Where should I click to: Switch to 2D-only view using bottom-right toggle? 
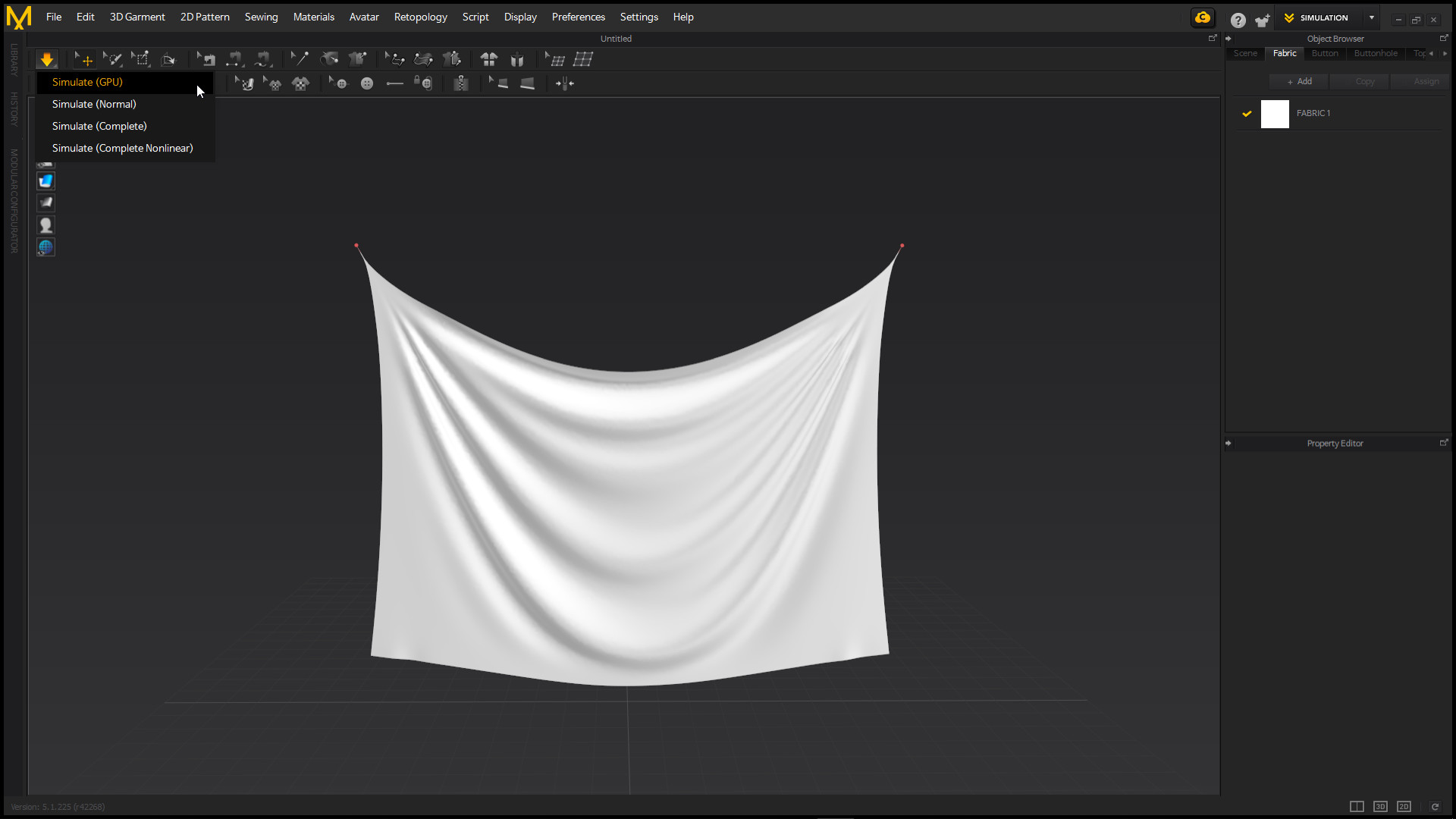pyautogui.click(x=1404, y=806)
